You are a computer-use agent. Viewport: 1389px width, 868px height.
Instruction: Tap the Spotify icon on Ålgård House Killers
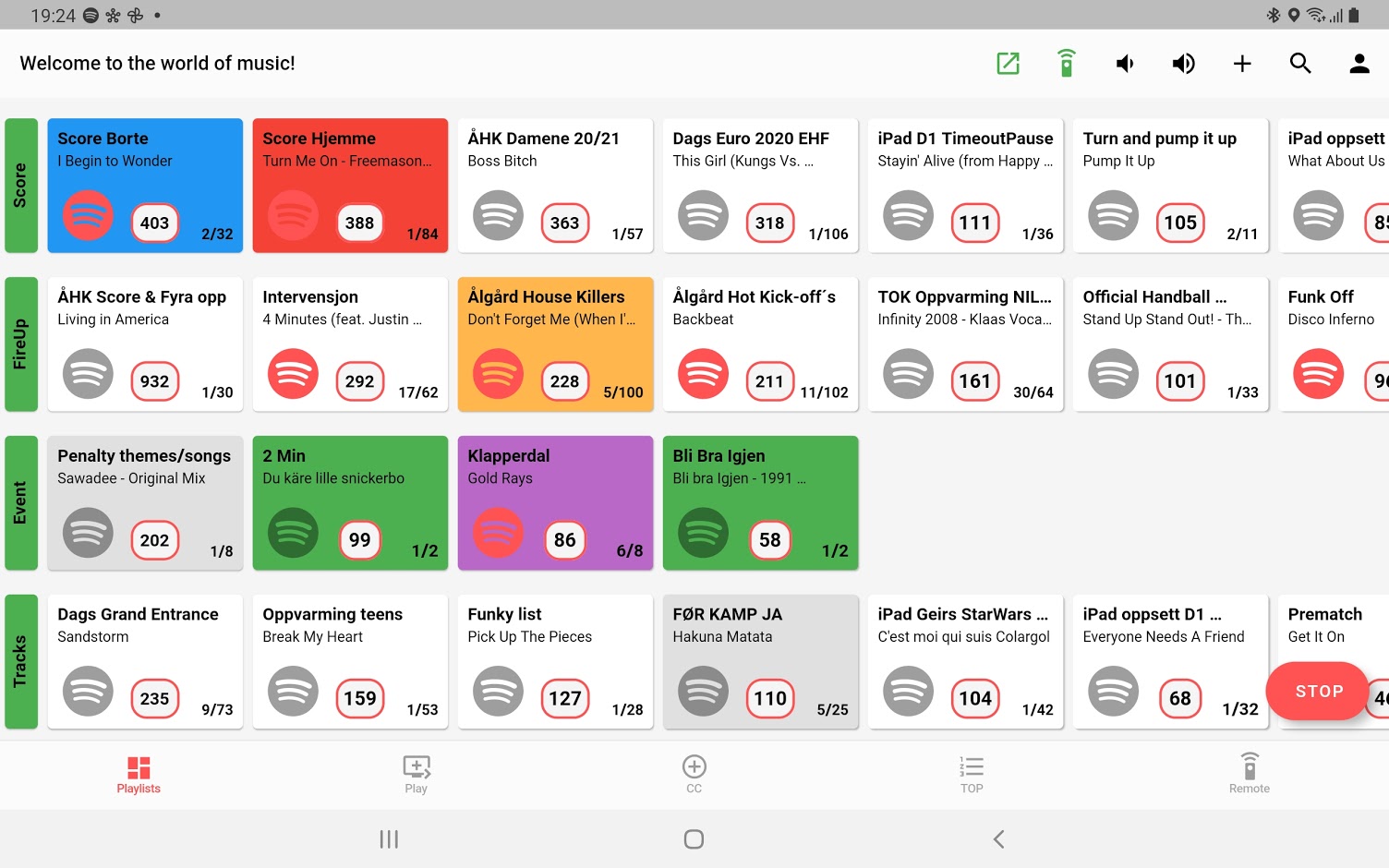tap(498, 375)
